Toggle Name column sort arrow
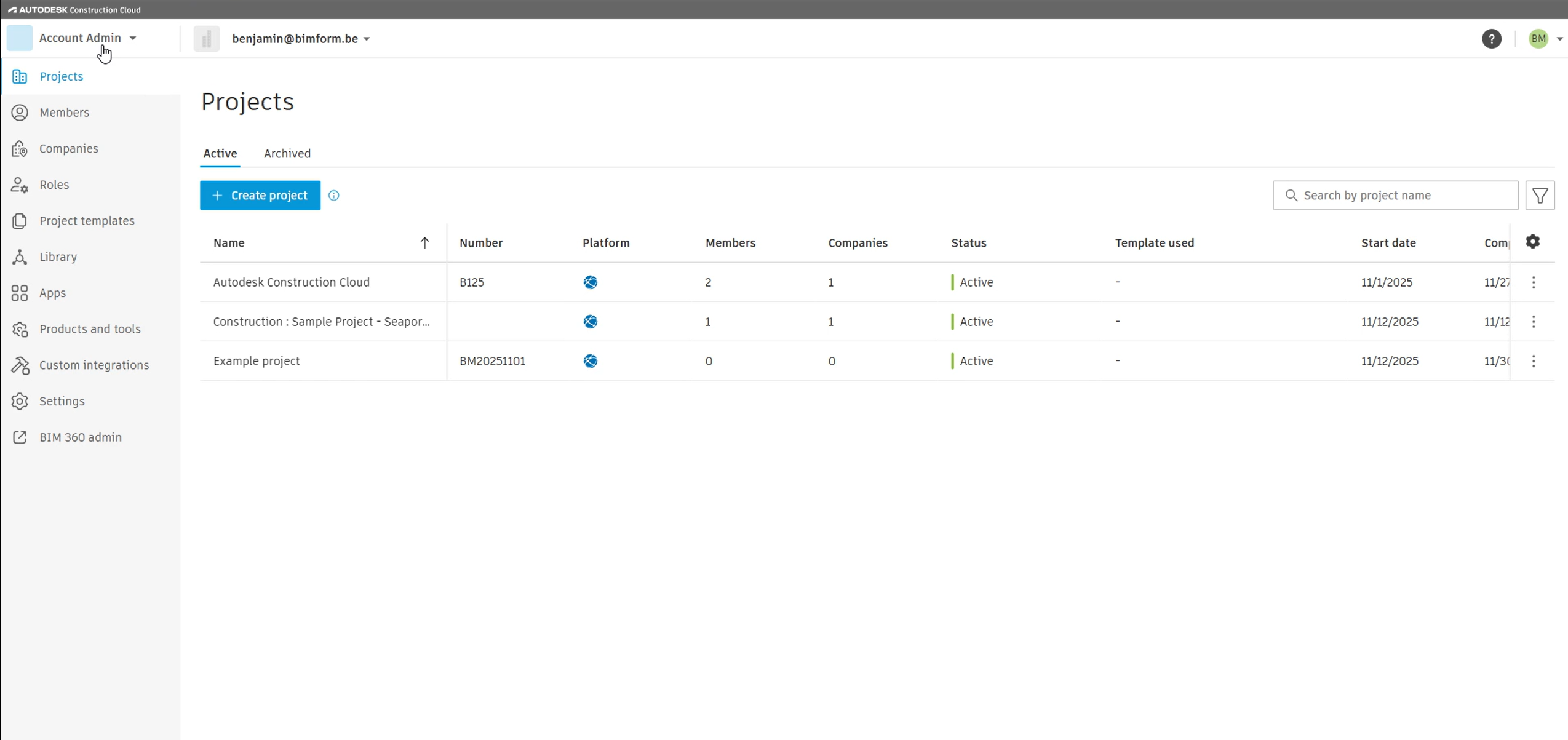1568x740 pixels. [424, 243]
